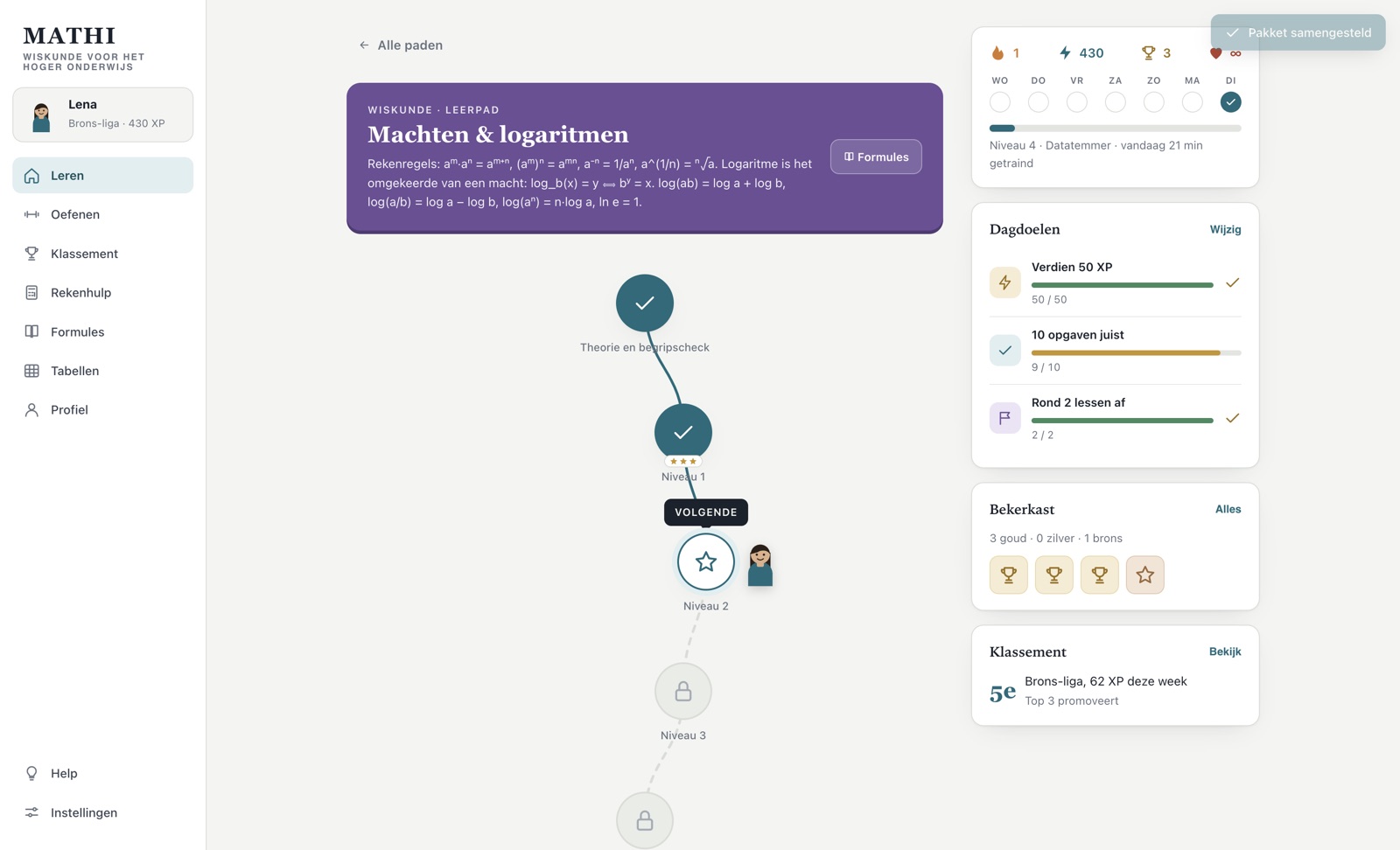Click Wijzig in Dagdoelen
This screenshot has height=850, width=1400.
pyautogui.click(x=1225, y=229)
